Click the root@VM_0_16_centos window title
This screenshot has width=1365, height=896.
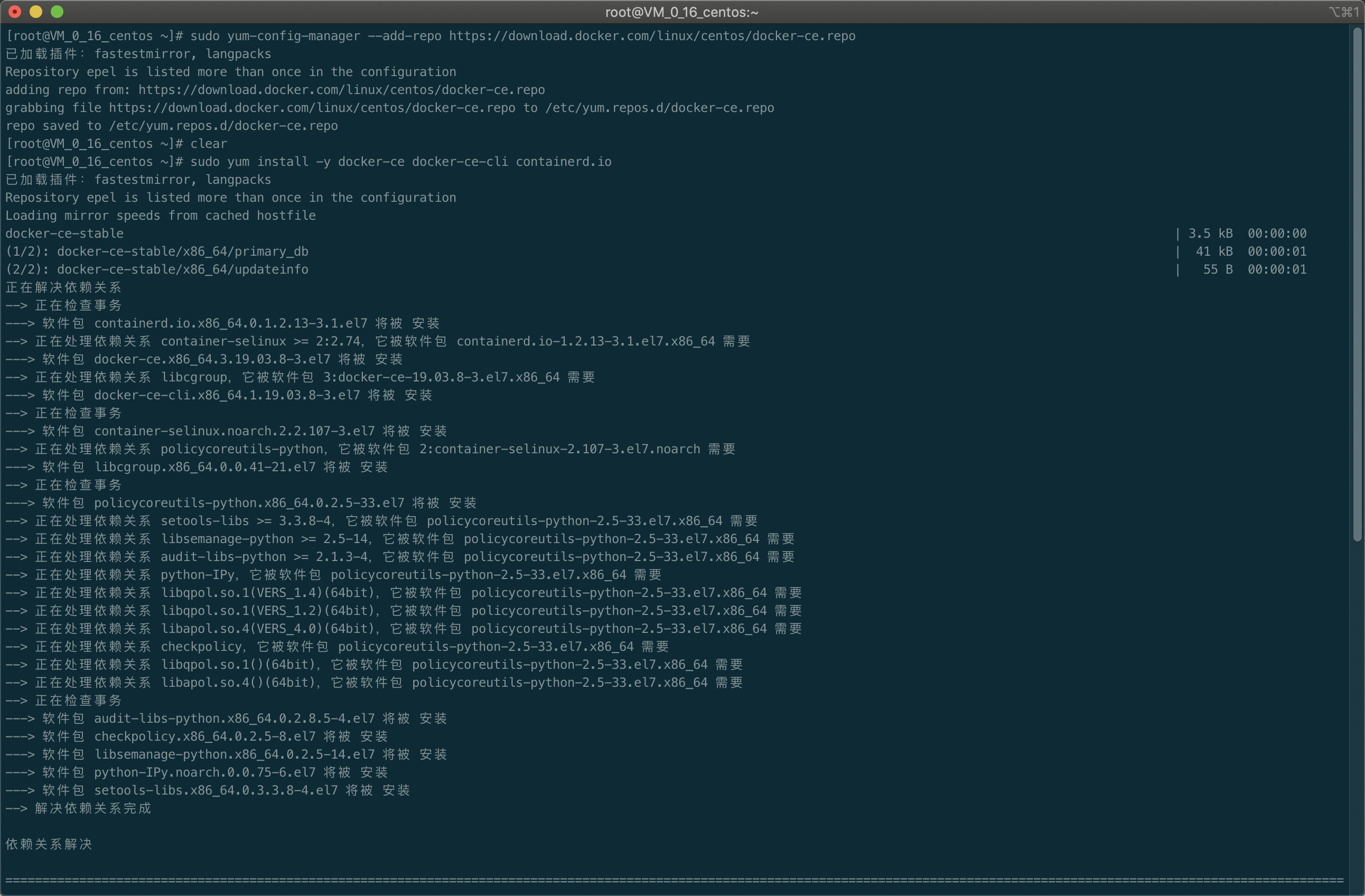coord(681,12)
